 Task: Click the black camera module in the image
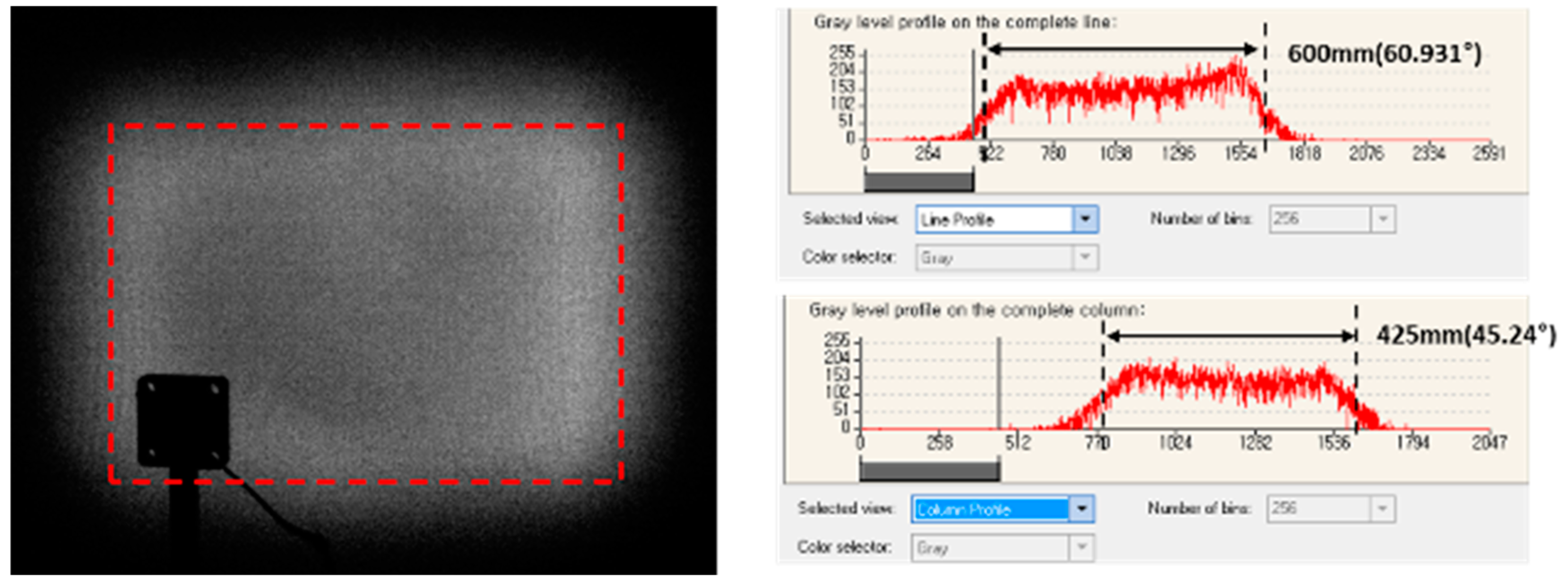coord(182,420)
